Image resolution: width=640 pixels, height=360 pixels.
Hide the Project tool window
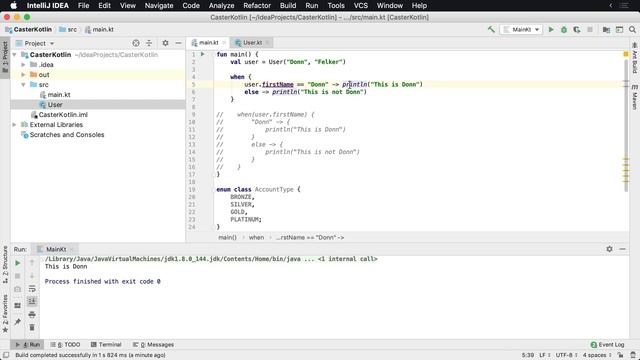pos(178,43)
